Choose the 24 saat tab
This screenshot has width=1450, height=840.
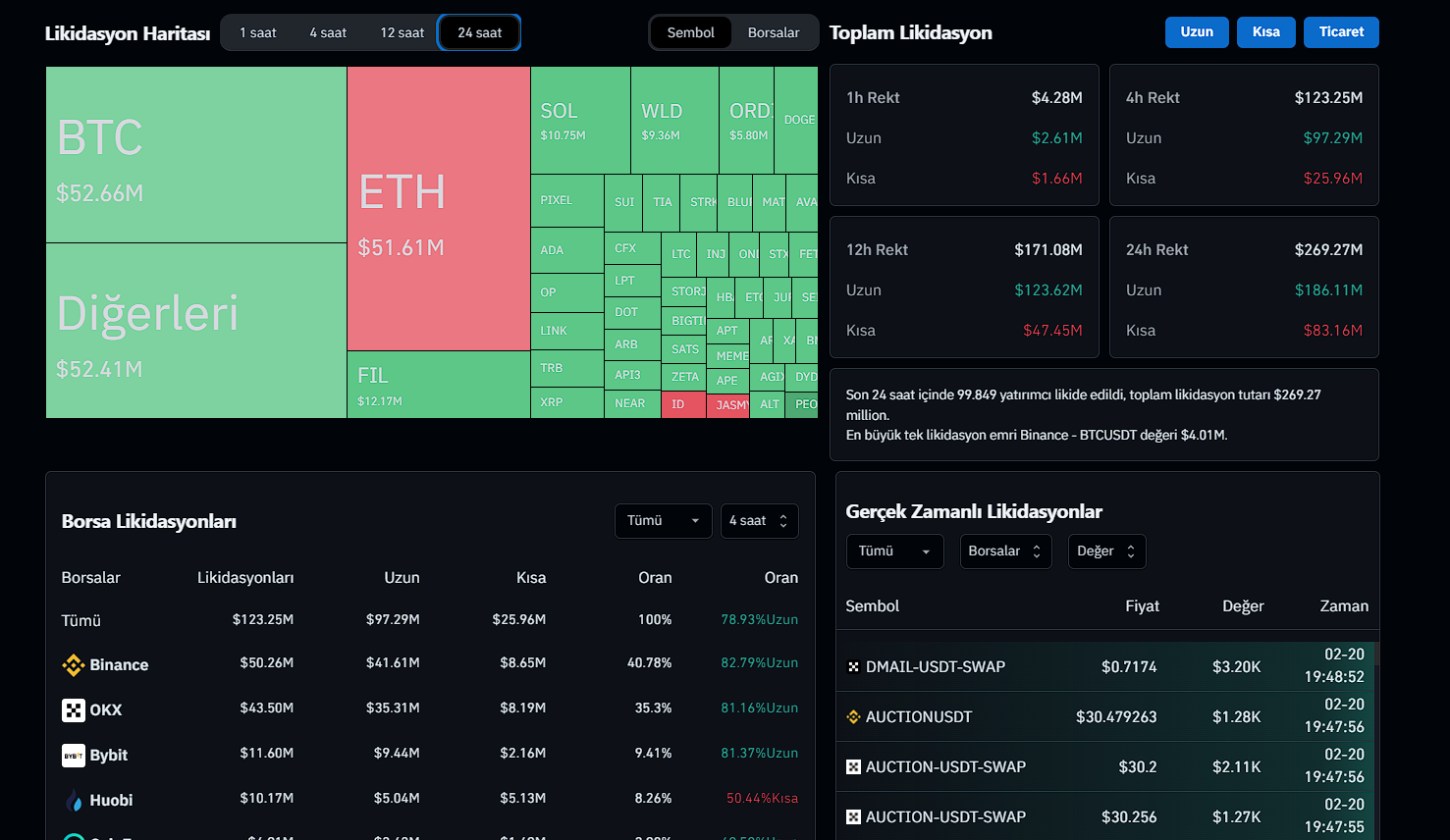coord(479,32)
